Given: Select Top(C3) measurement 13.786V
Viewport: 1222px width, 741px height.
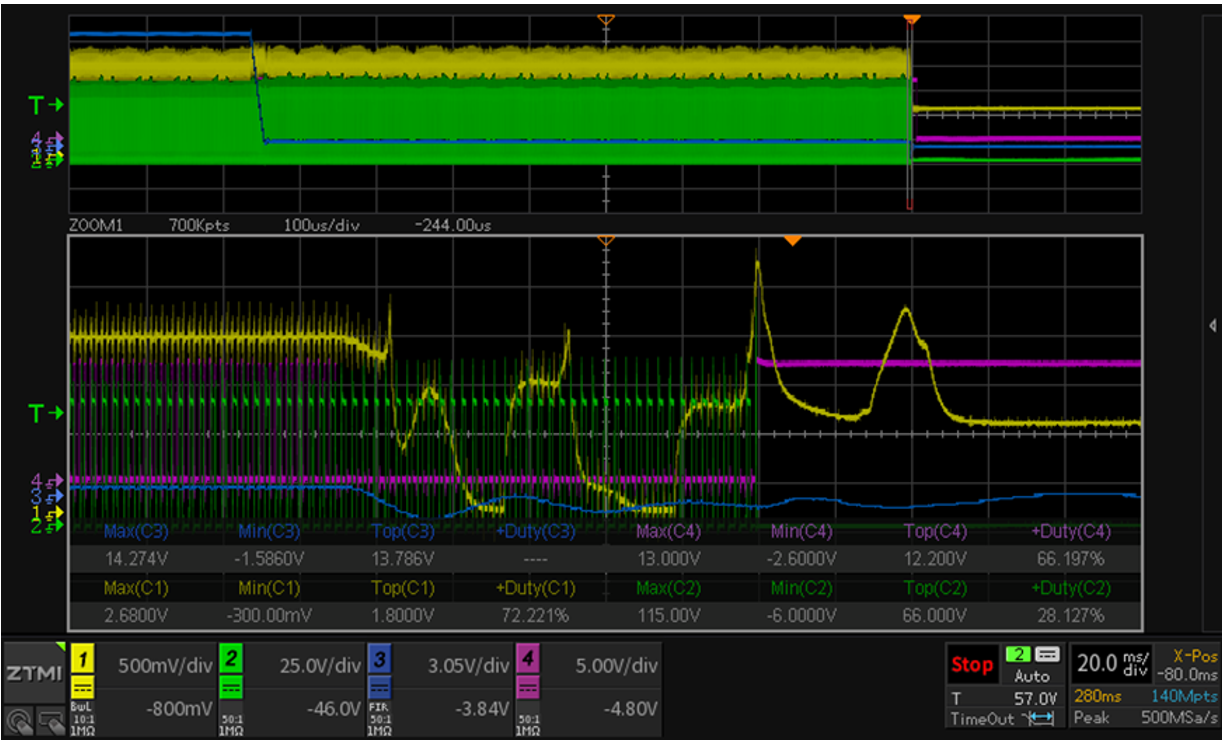Looking at the screenshot, I should (403, 558).
